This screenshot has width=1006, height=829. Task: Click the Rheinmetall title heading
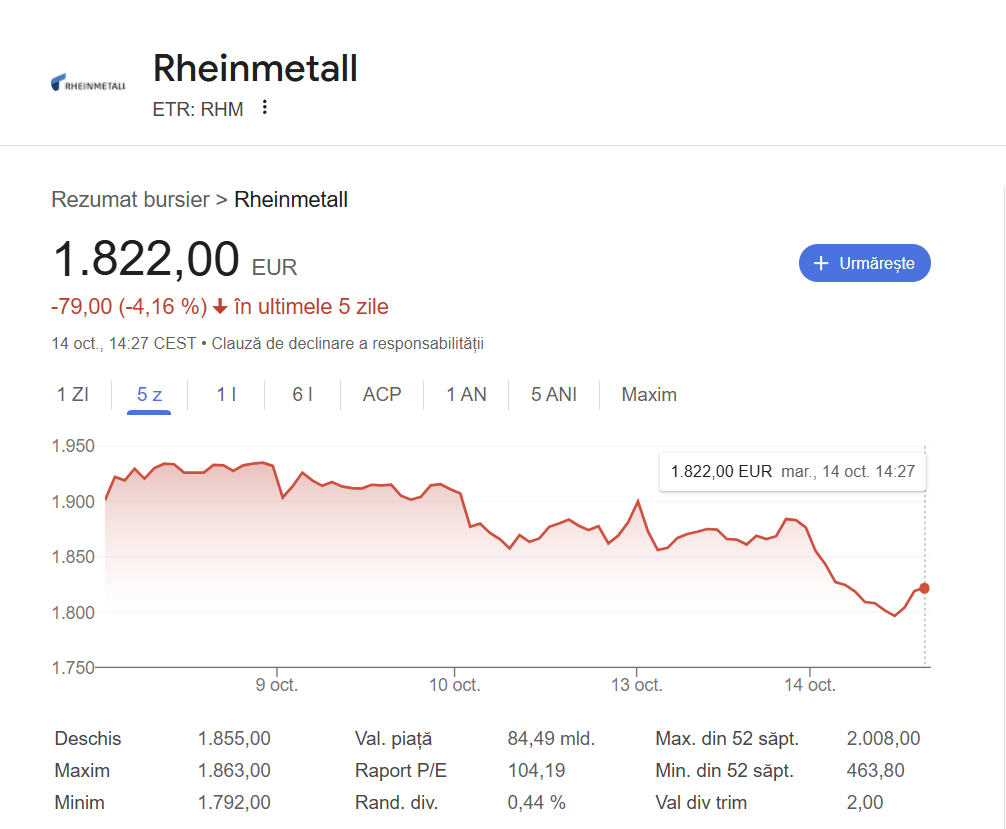coord(255,69)
